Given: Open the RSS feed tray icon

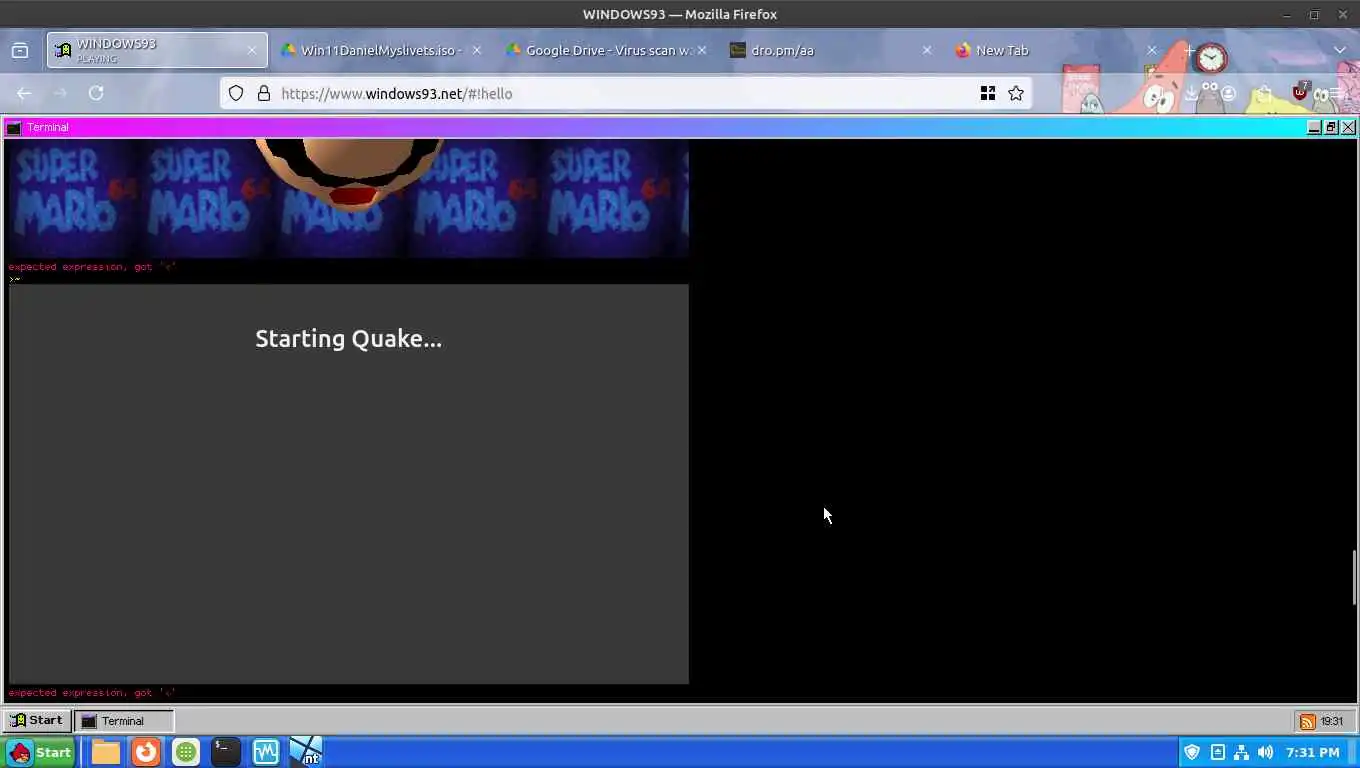Looking at the screenshot, I should click(1307, 721).
